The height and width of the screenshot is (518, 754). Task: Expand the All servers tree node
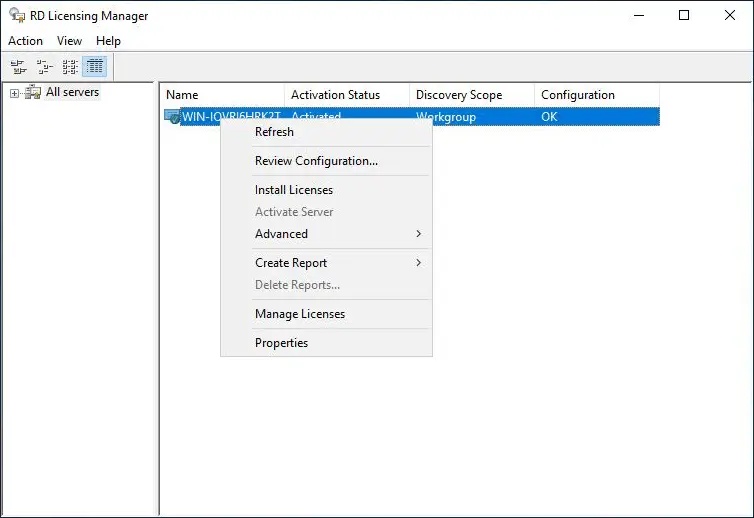point(14,93)
